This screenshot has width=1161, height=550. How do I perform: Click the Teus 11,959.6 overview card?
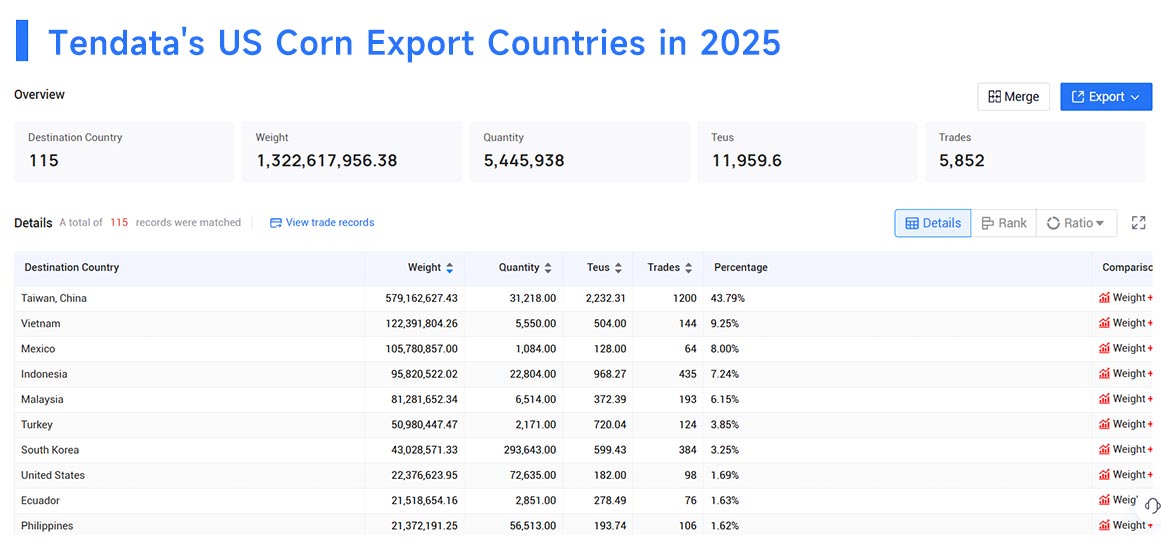click(x=807, y=152)
